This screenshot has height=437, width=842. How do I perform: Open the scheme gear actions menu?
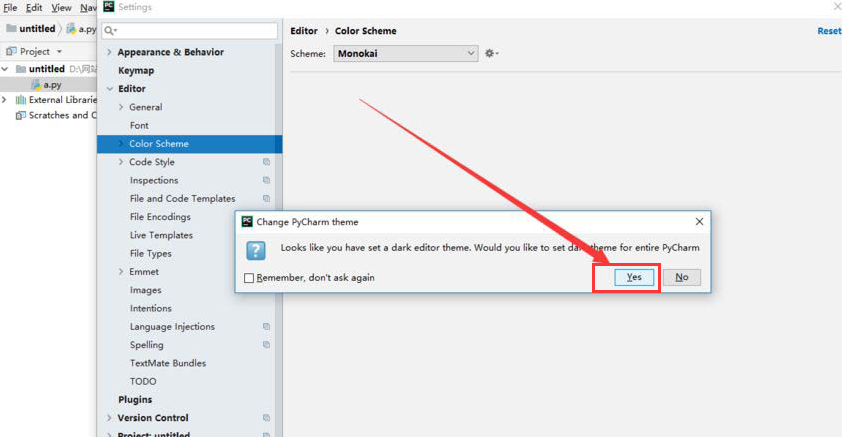pos(491,53)
